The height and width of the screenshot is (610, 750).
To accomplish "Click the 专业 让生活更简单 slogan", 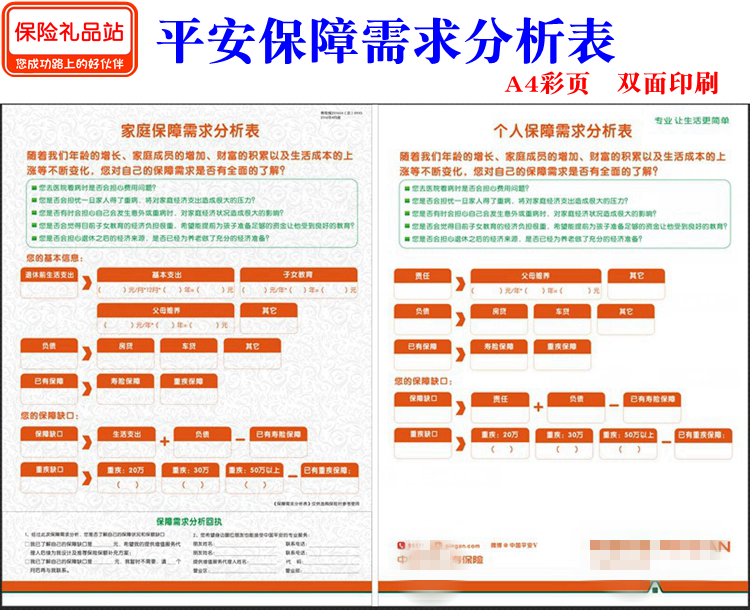I will 692,121.
